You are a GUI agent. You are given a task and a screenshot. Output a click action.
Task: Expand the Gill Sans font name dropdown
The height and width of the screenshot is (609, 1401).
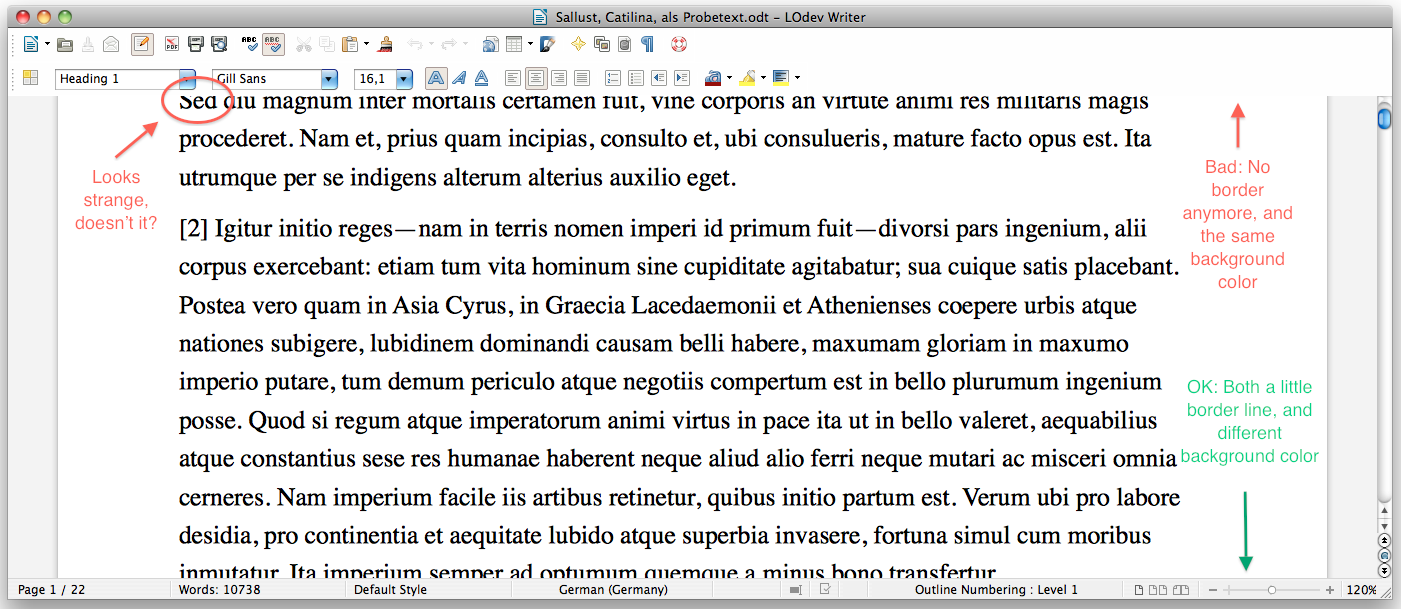coord(329,79)
